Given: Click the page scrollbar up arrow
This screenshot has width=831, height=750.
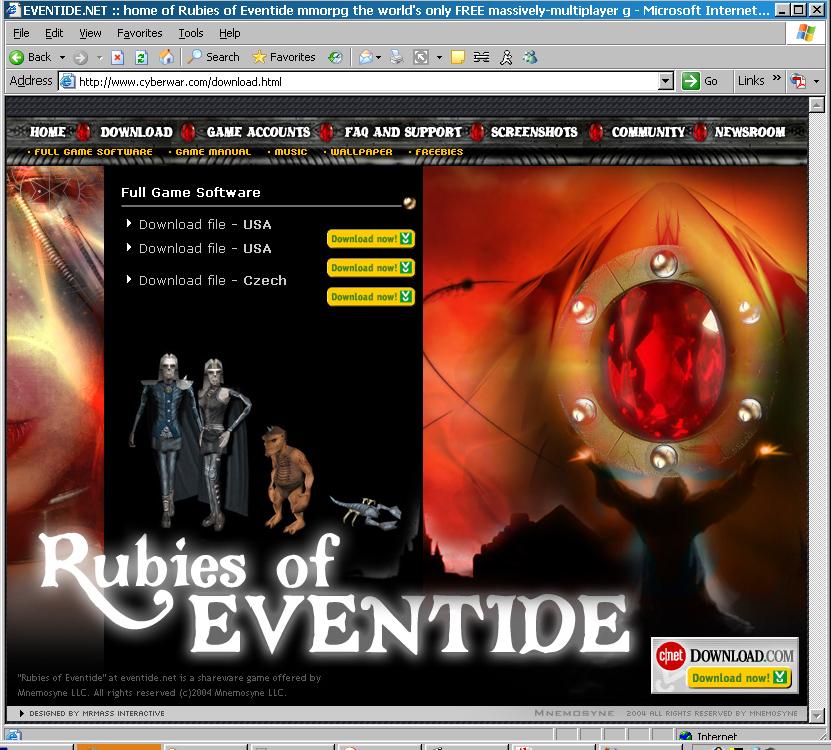Looking at the screenshot, I should coord(817,104).
